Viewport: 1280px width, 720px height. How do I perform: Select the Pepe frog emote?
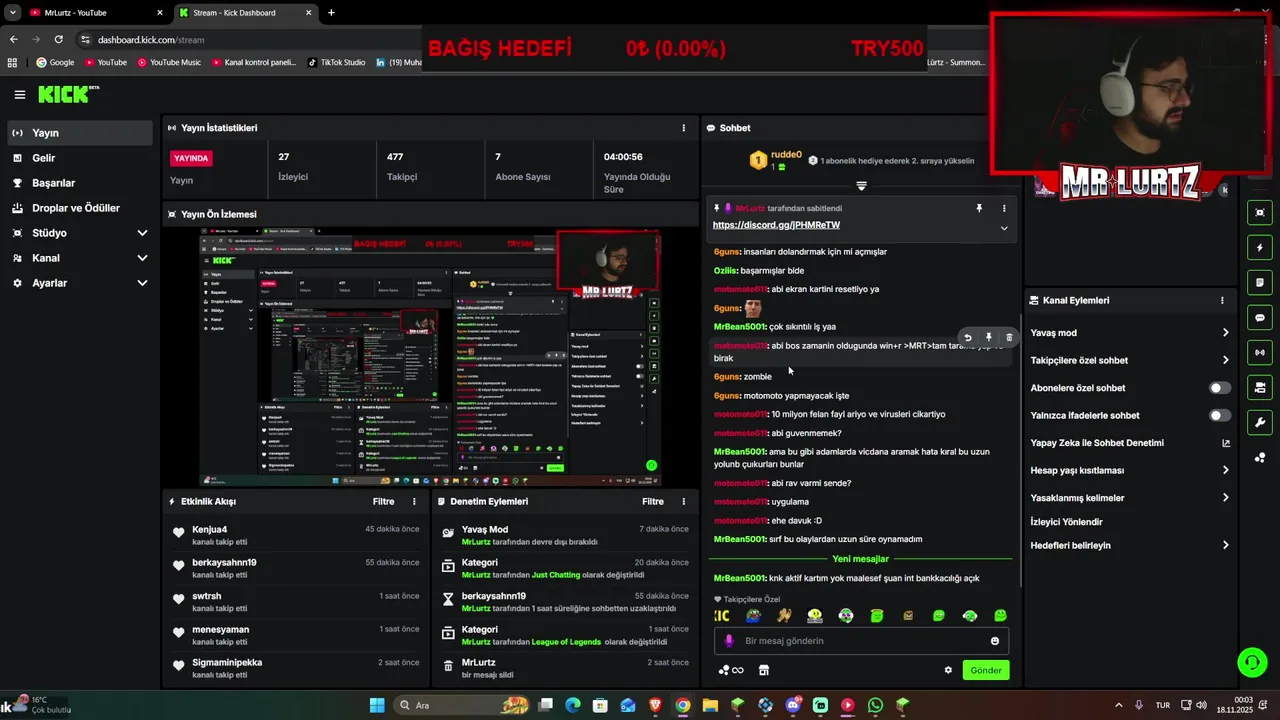753,616
